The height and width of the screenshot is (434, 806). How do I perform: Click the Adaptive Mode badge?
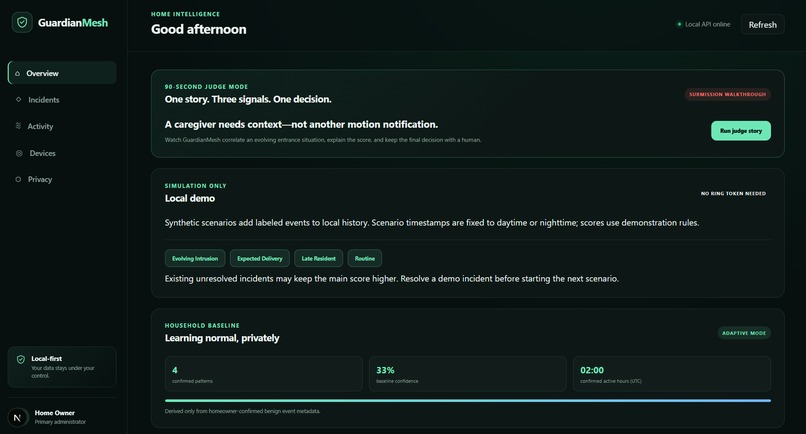click(744, 333)
